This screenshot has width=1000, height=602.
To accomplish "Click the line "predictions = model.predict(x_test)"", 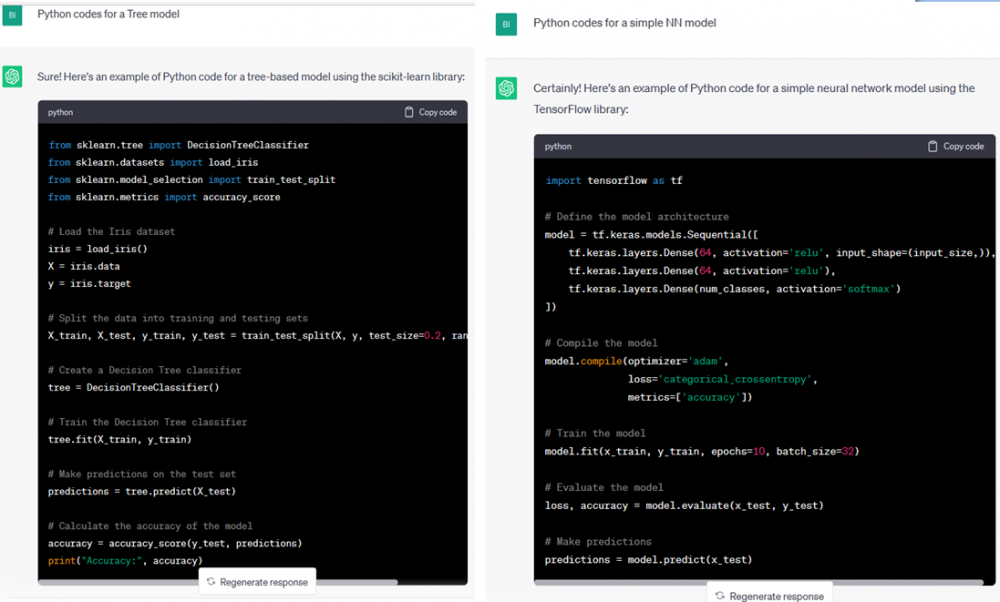I will tap(648, 559).
